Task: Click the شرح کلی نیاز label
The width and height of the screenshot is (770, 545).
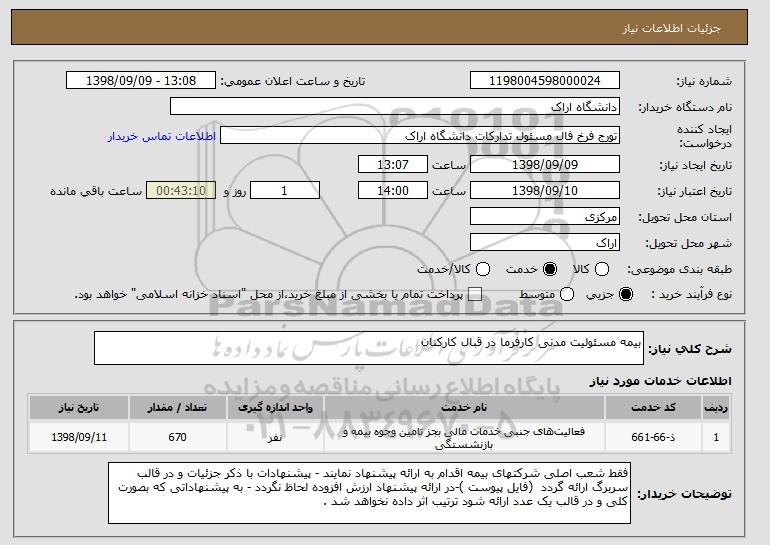Action: coord(690,349)
